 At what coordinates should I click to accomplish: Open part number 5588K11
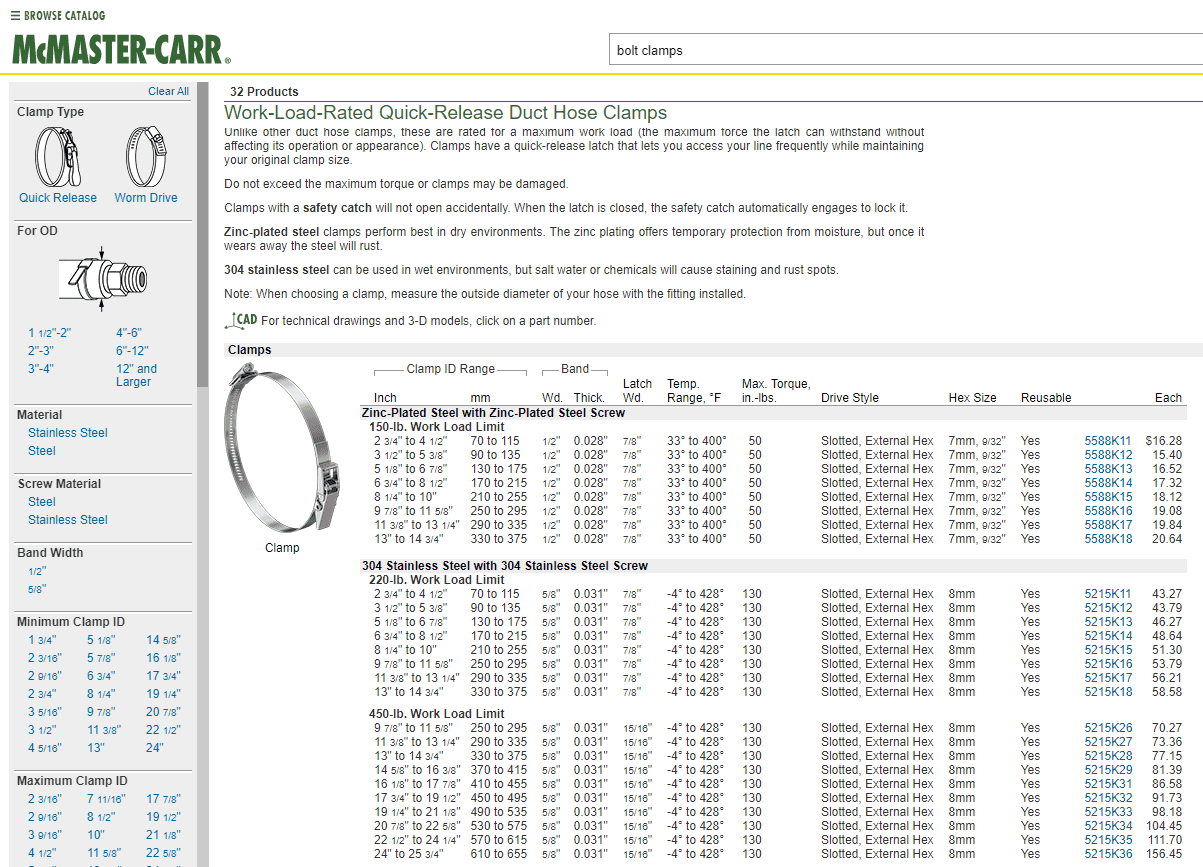[1108, 441]
